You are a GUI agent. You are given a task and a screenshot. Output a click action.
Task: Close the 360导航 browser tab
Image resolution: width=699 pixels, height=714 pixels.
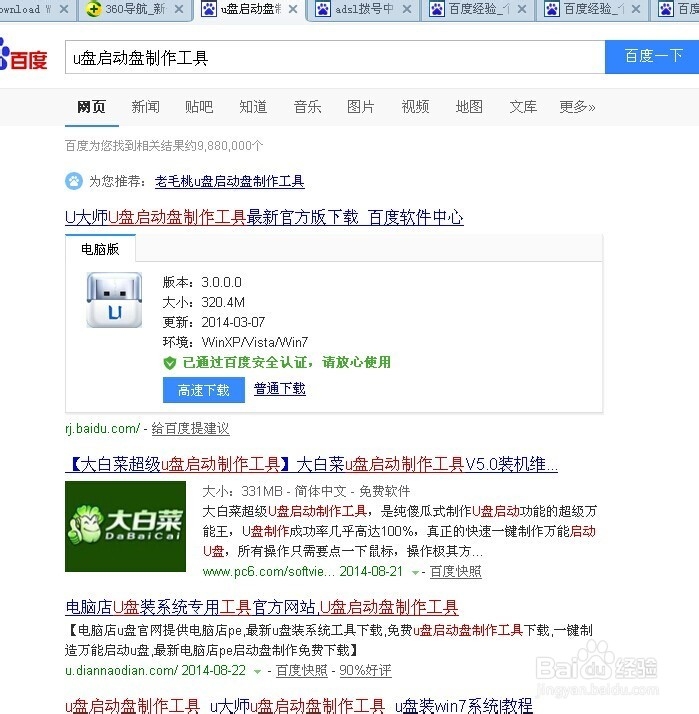point(179,9)
